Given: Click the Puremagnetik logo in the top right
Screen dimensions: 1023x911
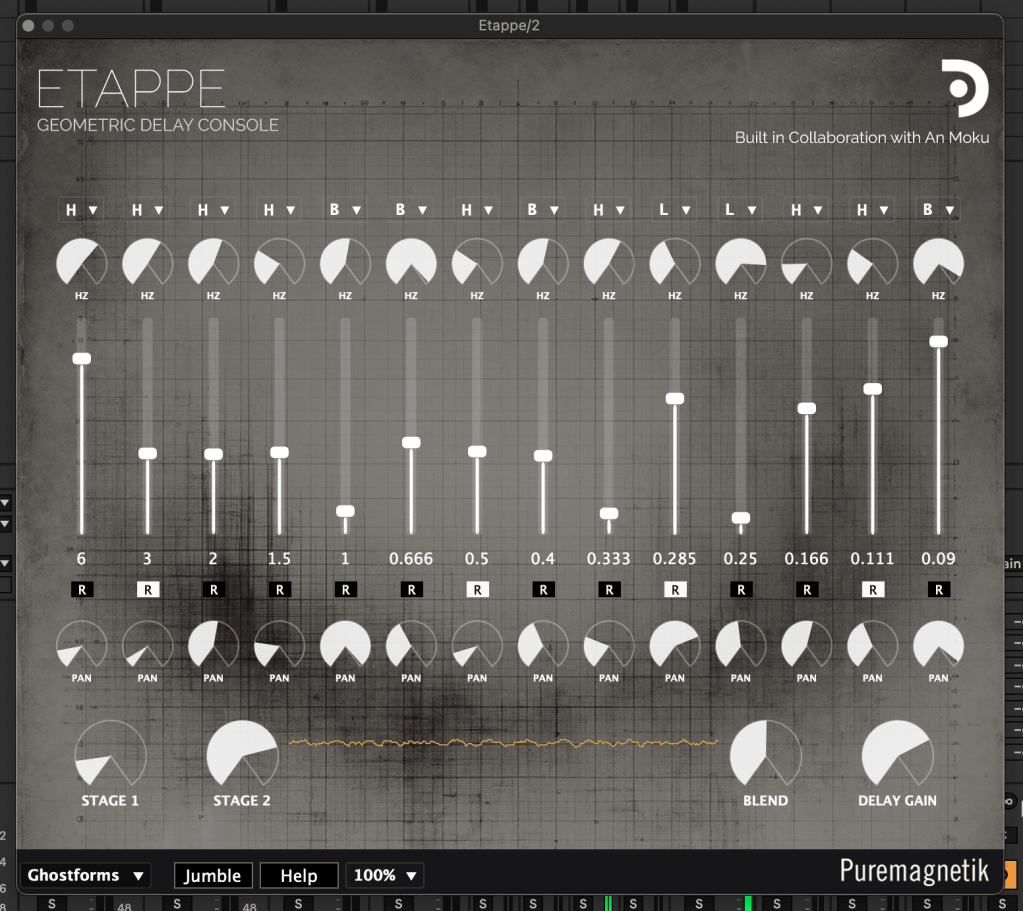Looking at the screenshot, I should point(964,89).
